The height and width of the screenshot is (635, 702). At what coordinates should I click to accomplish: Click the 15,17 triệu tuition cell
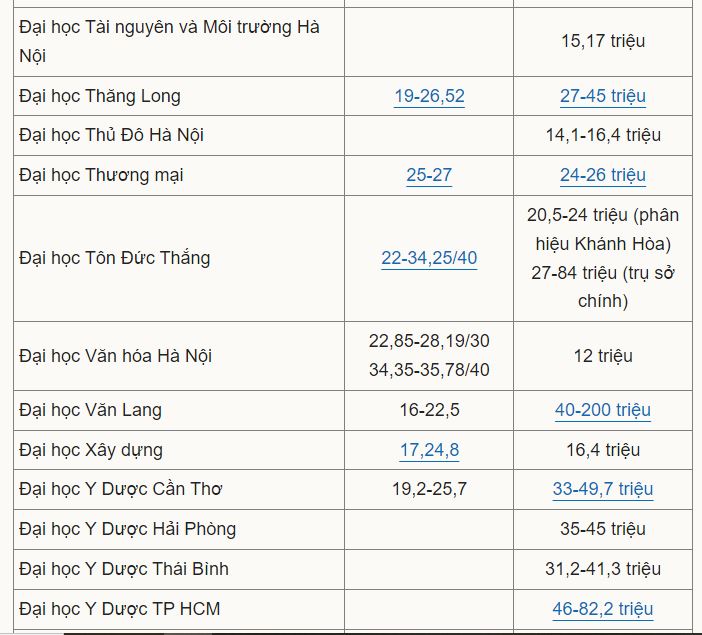pos(603,41)
